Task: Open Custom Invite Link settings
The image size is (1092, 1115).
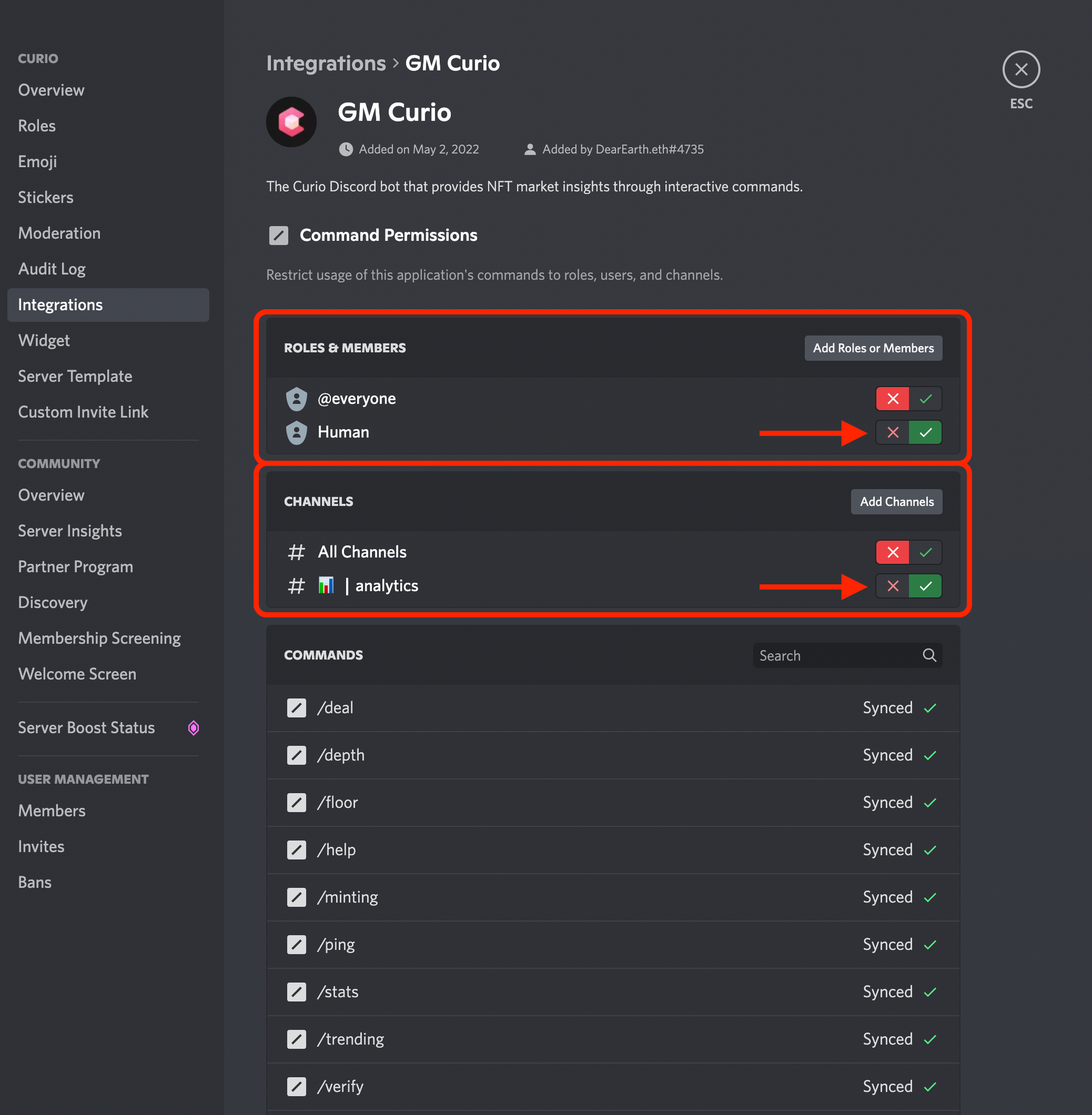Action: (x=109, y=412)
